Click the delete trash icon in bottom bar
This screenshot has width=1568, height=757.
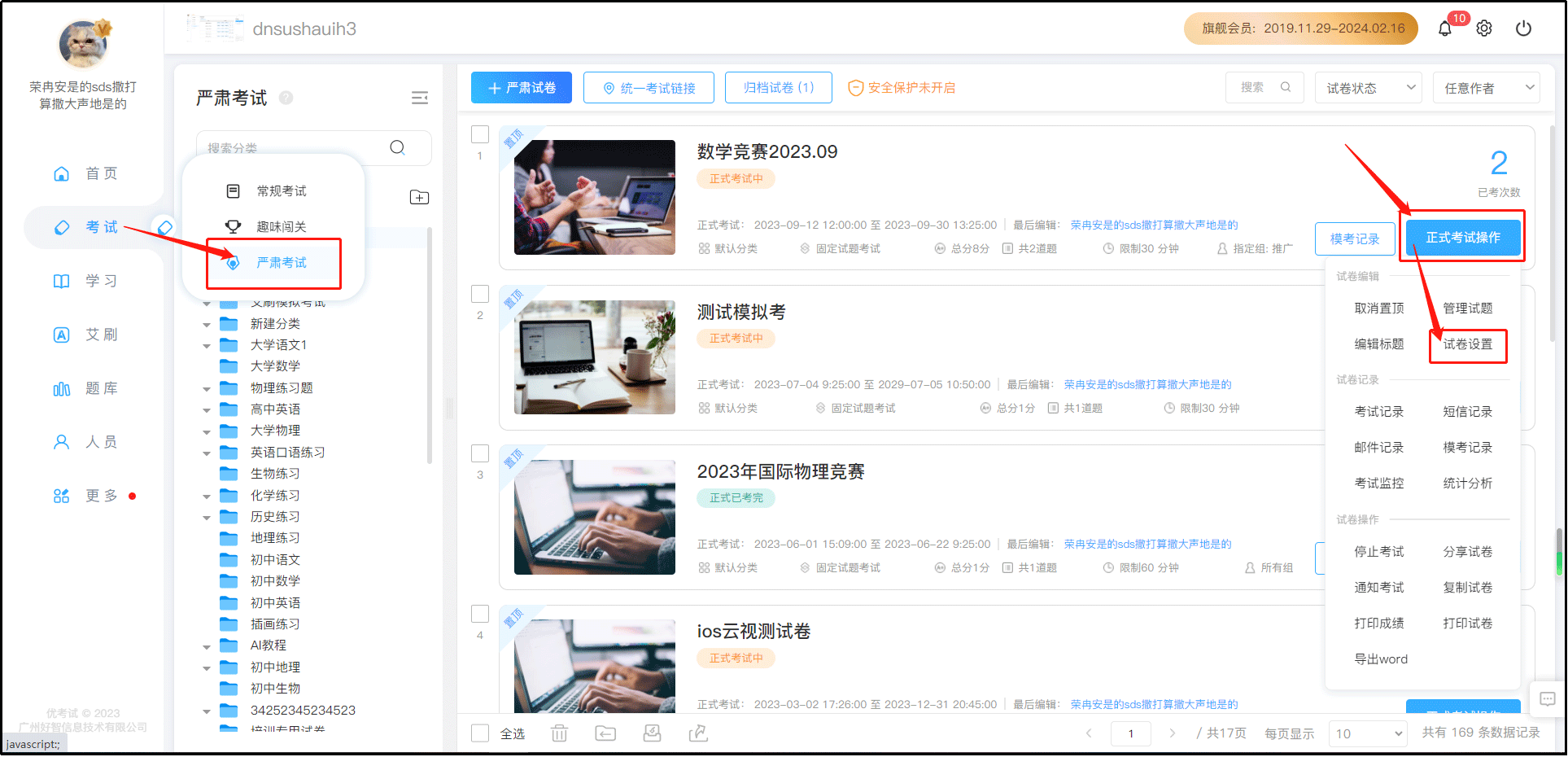[559, 733]
